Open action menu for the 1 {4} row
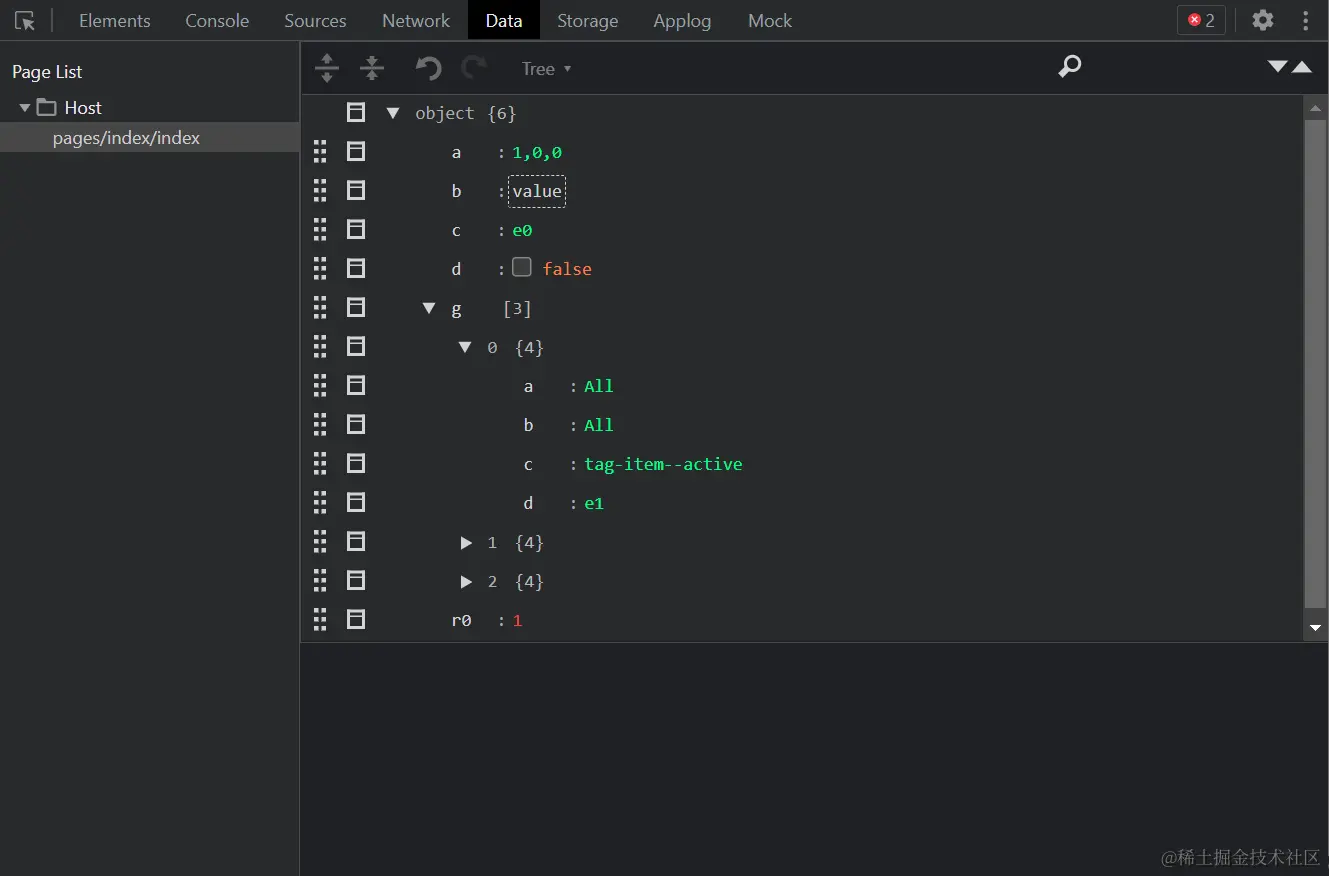This screenshot has height=876, width=1329. (x=356, y=541)
